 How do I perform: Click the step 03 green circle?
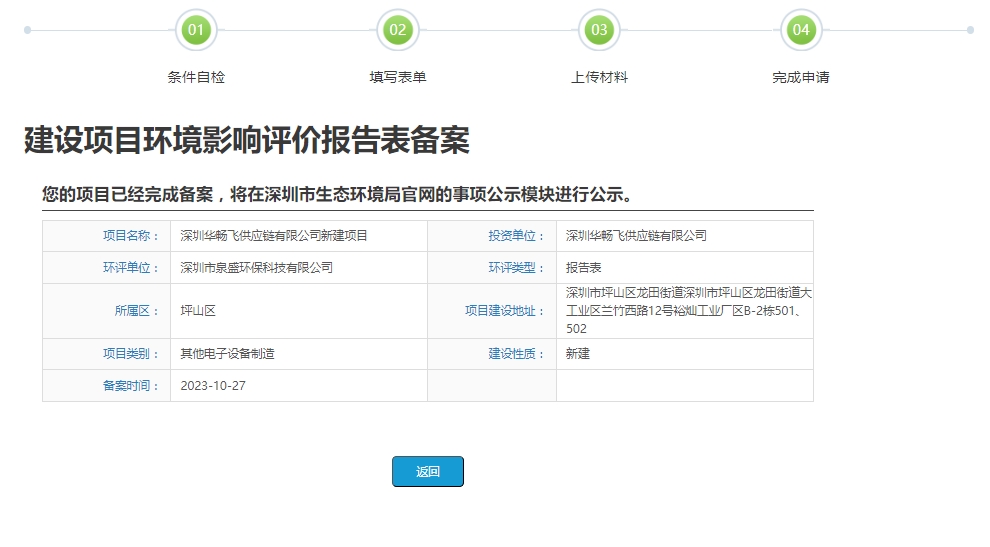tap(599, 30)
